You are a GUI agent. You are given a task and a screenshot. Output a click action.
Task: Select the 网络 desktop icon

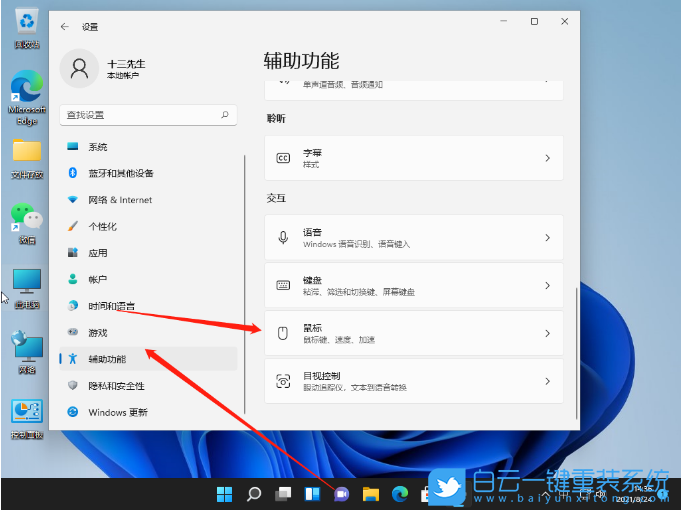27,353
